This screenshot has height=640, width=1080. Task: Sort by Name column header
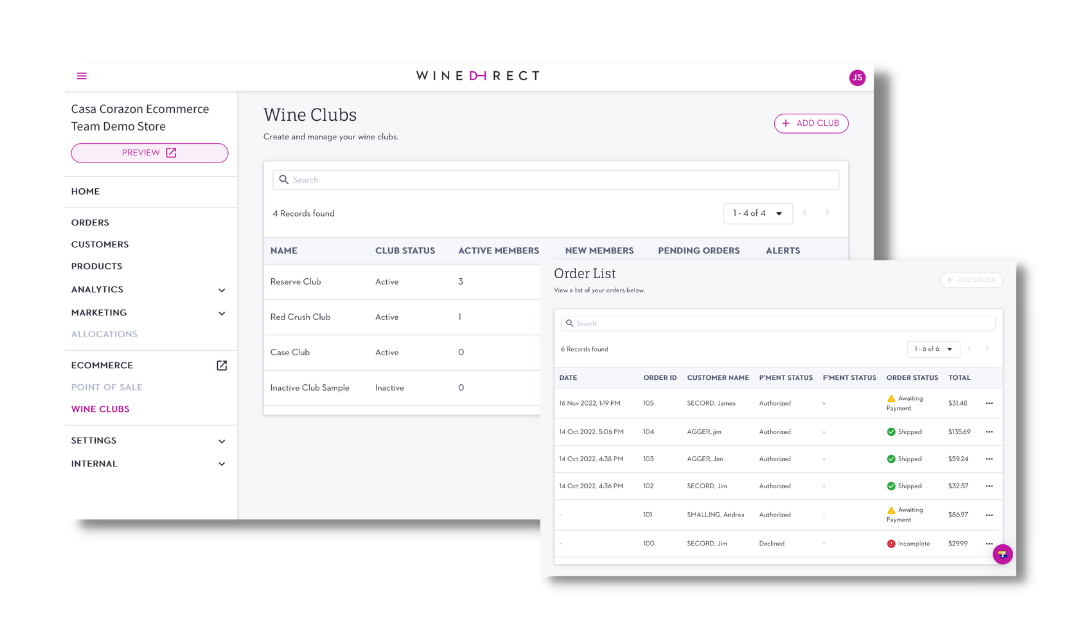(x=284, y=251)
